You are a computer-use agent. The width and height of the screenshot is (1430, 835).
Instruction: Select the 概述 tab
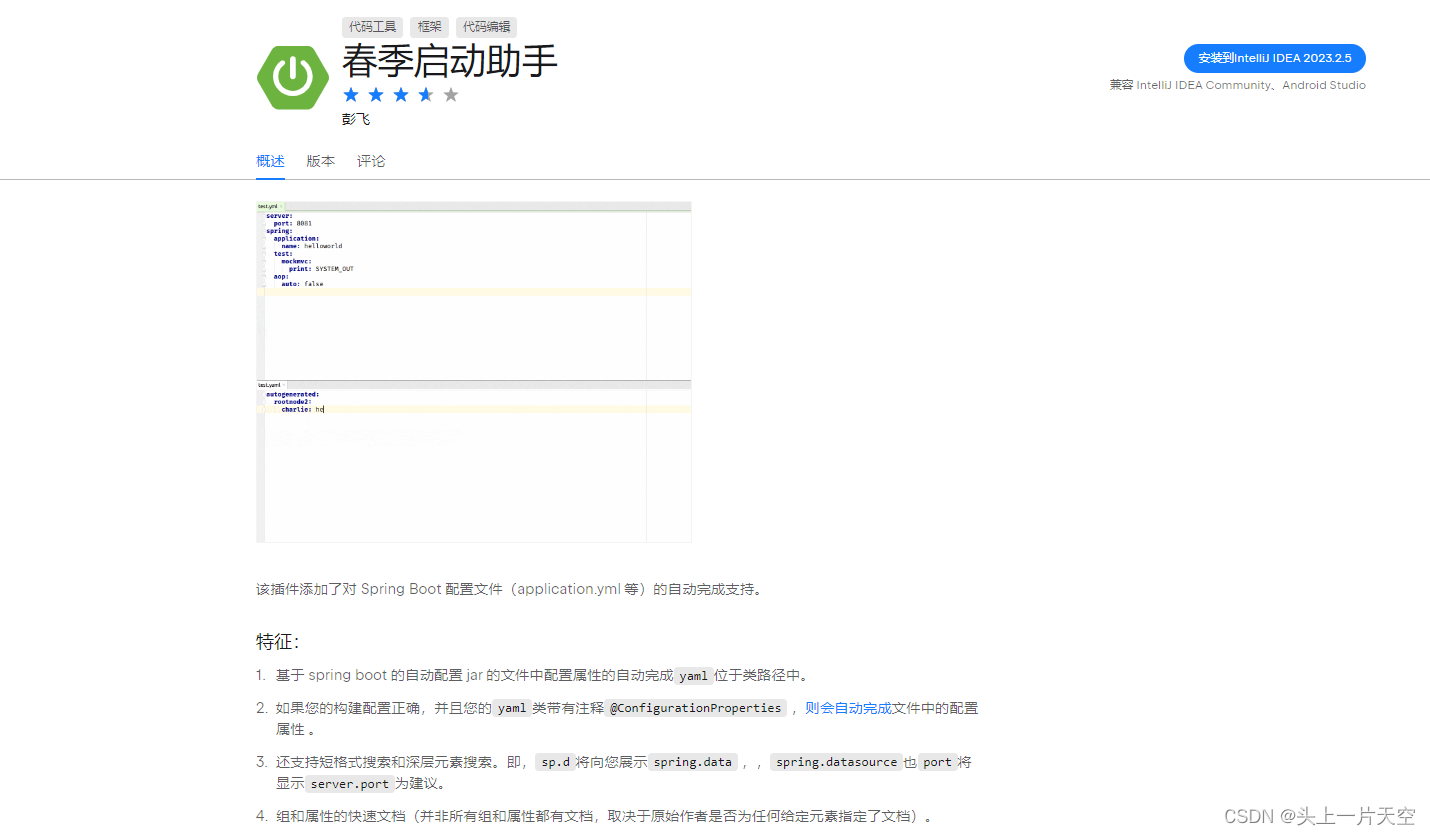pos(269,161)
